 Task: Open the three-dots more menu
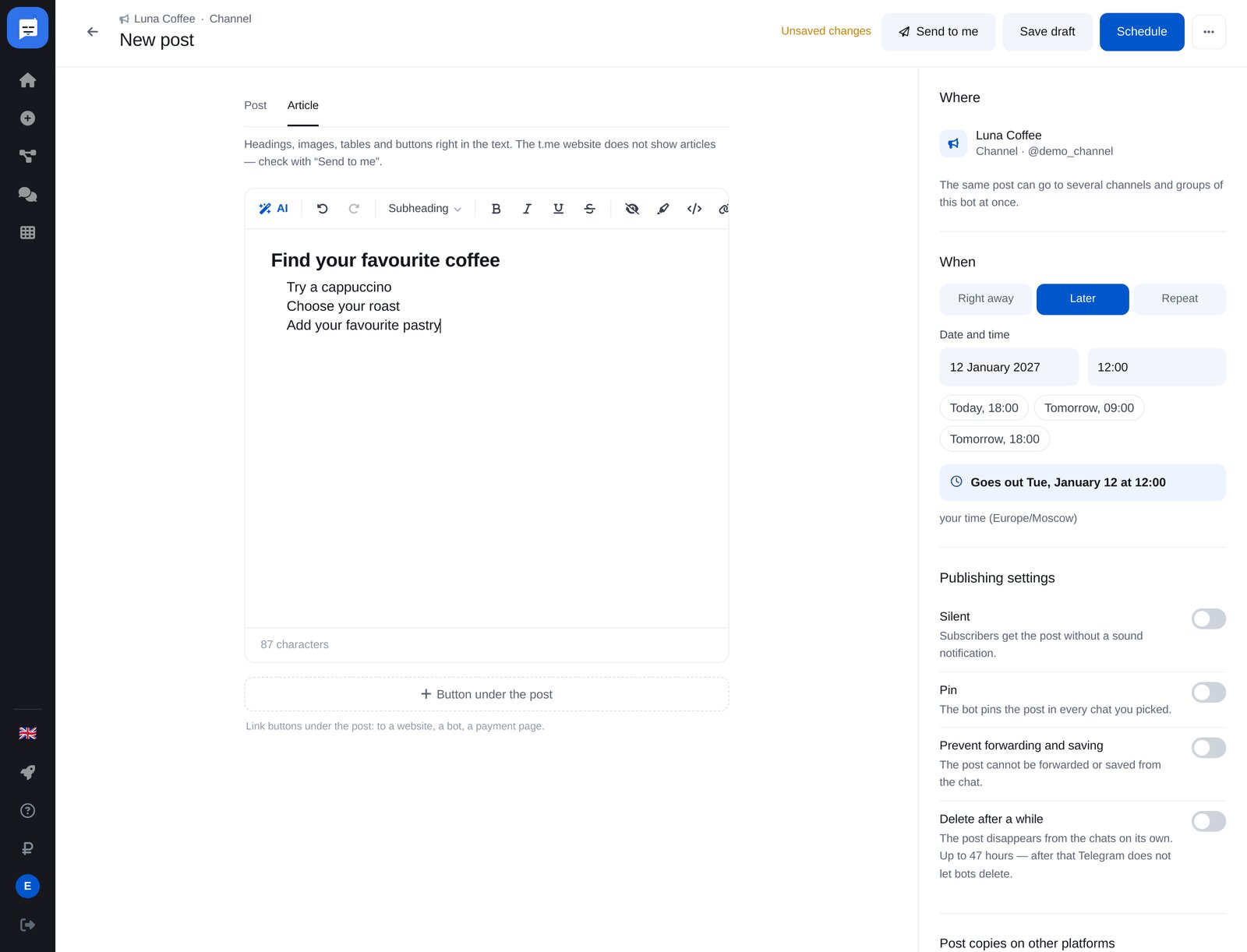pos(1209,32)
